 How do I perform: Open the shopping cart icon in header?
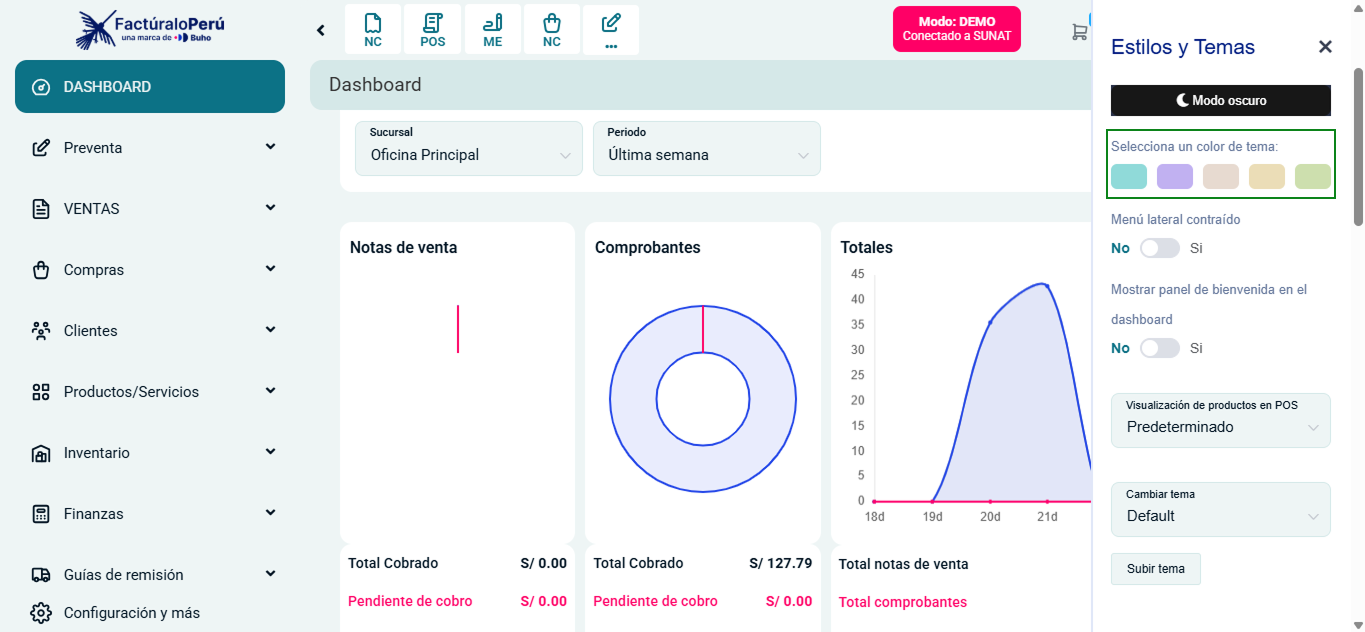coord(1079,32)
